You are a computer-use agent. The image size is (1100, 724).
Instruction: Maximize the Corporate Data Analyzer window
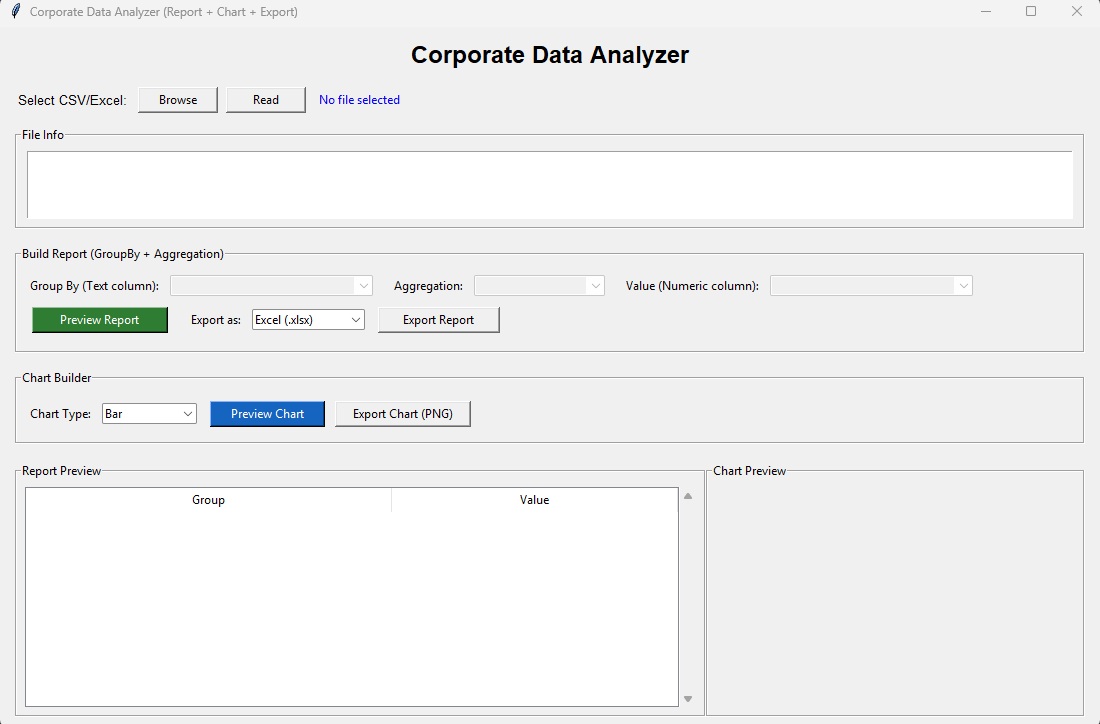1031,11
